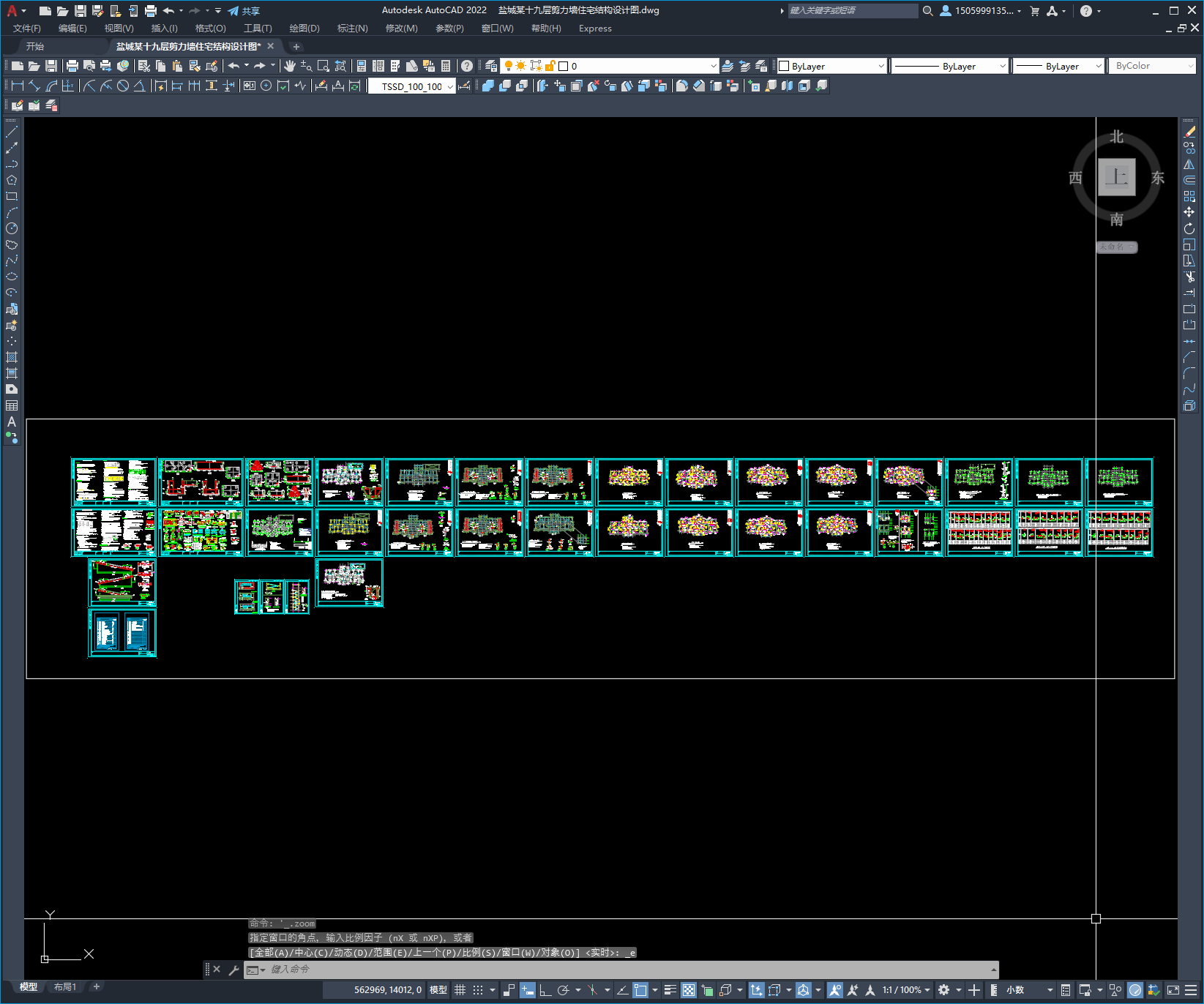
Task: Open the 未命名 UCS dropdown under ViewCube
Action: (1116, 247)
